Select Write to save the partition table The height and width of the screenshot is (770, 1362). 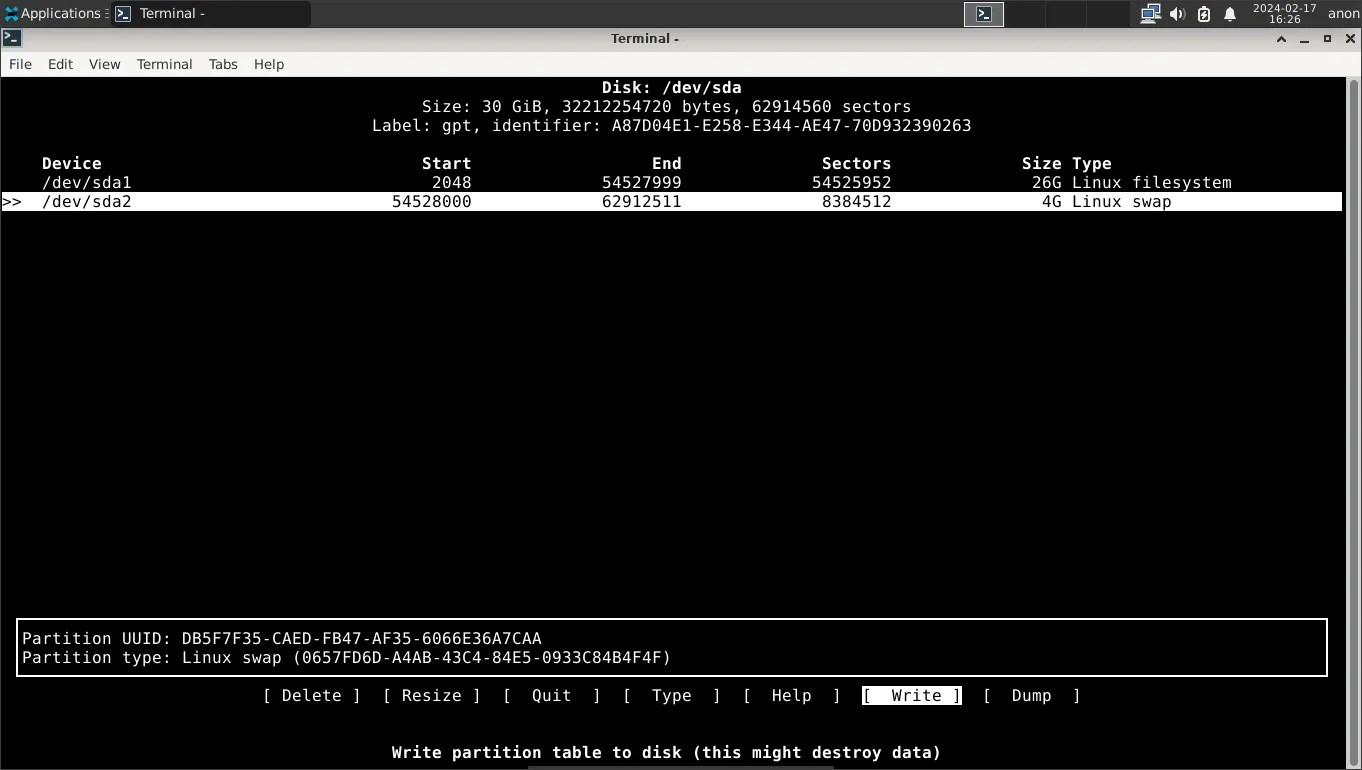(x=910, y=695)
